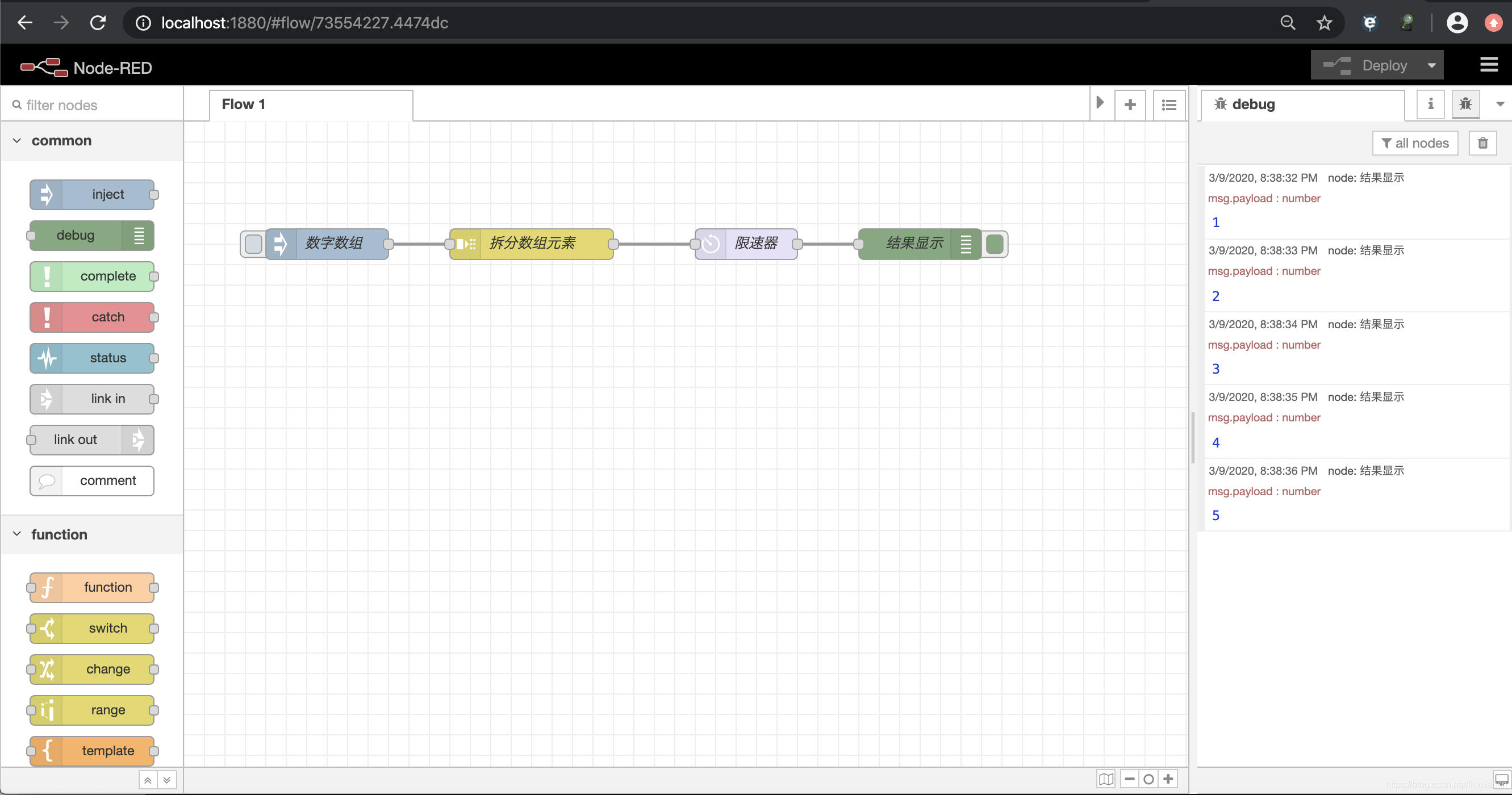Click the change node icon
This screenshot has height=795, width=1512.
[48, 669]
